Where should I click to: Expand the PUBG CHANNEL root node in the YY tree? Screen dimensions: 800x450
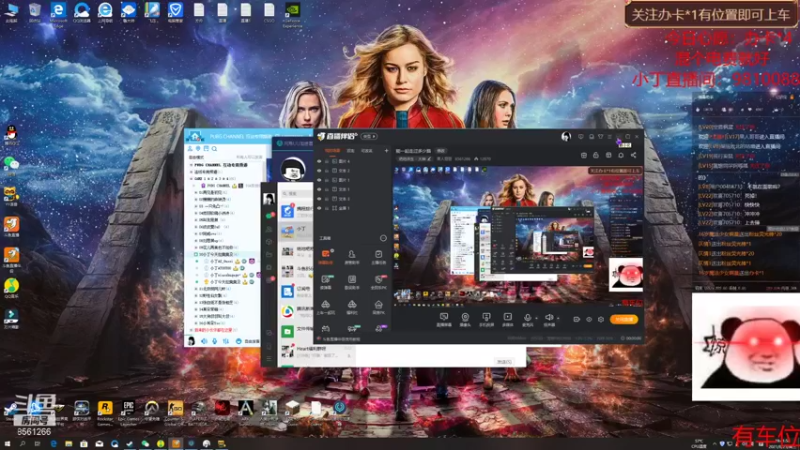tap(191, 165)
